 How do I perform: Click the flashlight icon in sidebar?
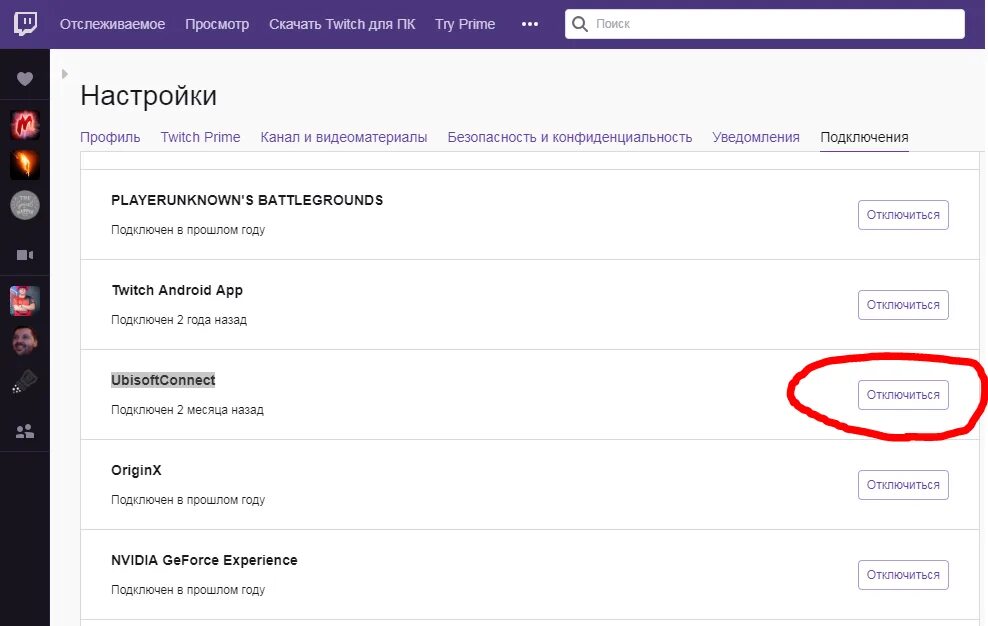tap(25, 382)
